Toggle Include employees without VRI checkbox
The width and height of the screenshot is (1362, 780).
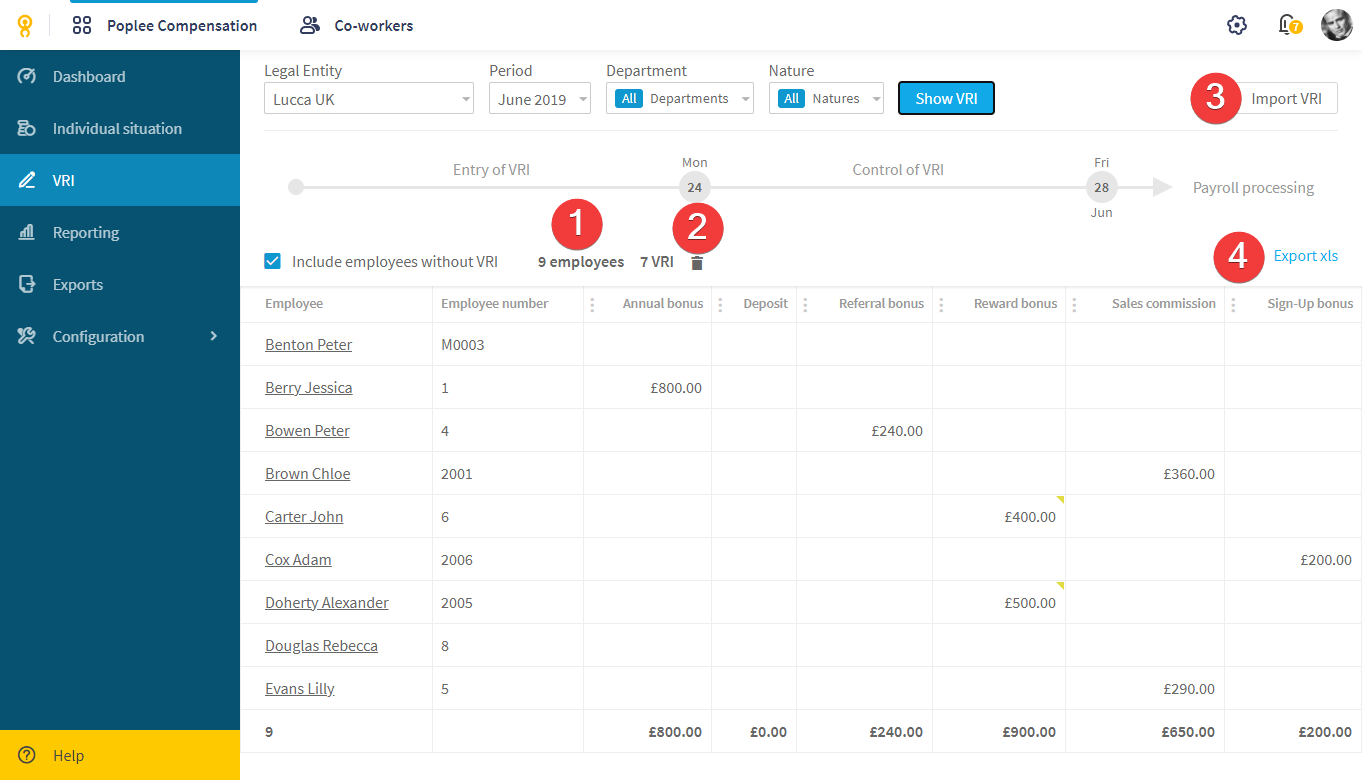[x=272, y=261]
